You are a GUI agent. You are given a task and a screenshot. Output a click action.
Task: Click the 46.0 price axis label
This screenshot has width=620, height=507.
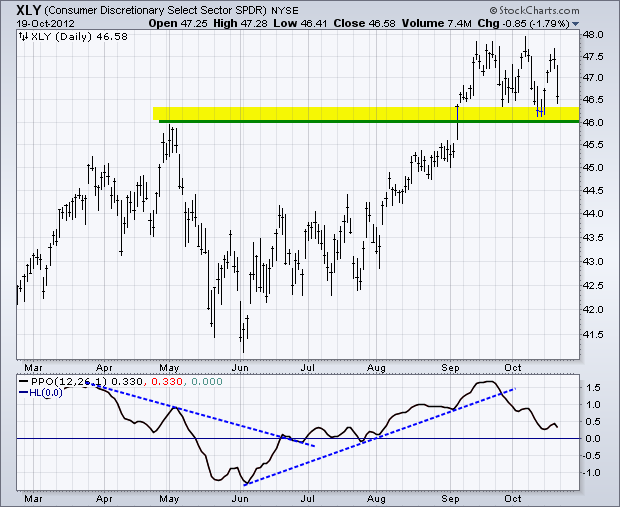pyautogui.click(x=593, y=123)
